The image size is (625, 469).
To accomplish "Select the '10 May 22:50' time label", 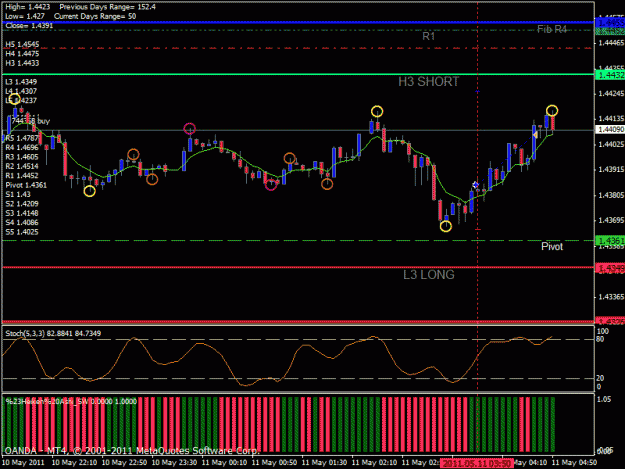I will click(124, 463).
